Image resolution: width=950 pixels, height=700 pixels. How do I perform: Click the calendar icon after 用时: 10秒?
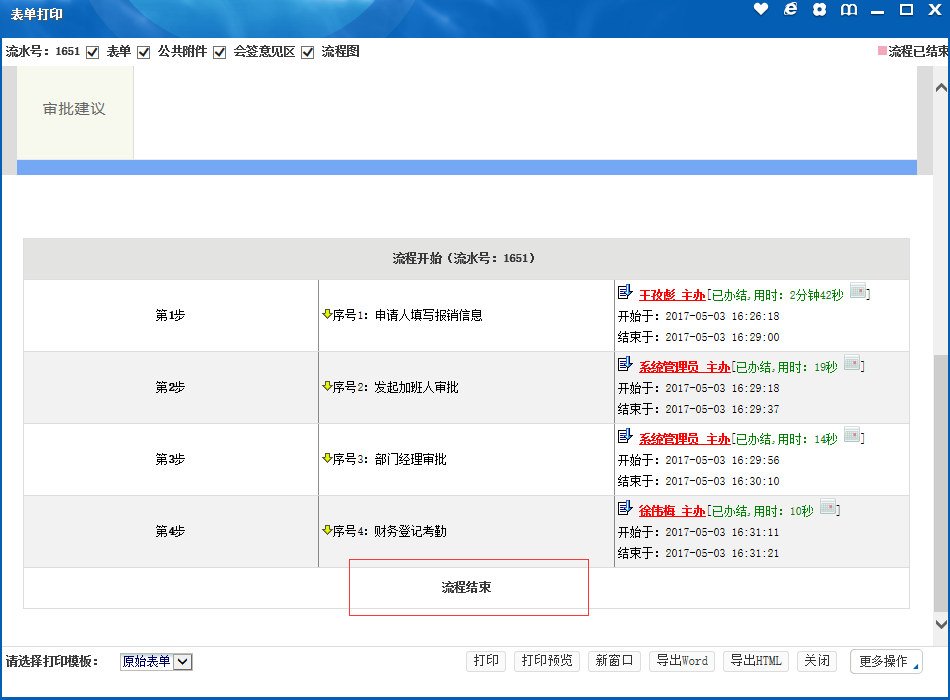(828, 508)
